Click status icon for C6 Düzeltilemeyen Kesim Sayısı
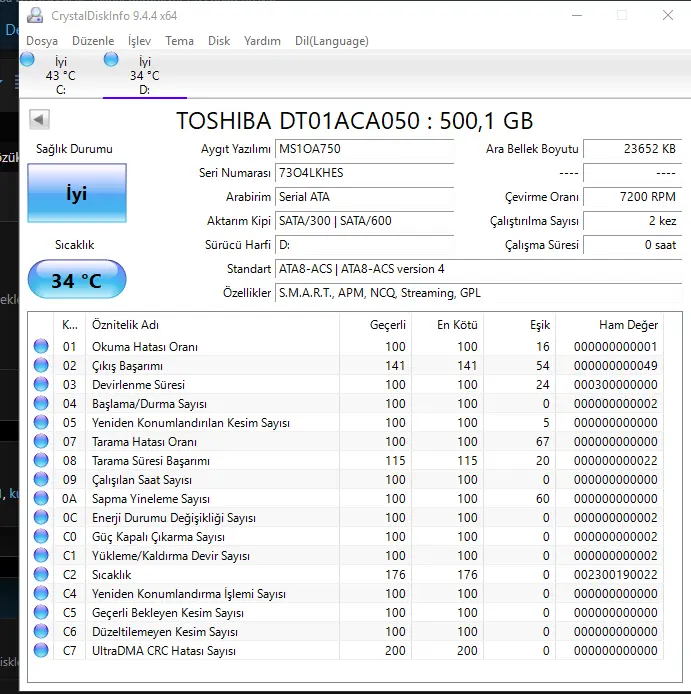 tap(41, 632)
